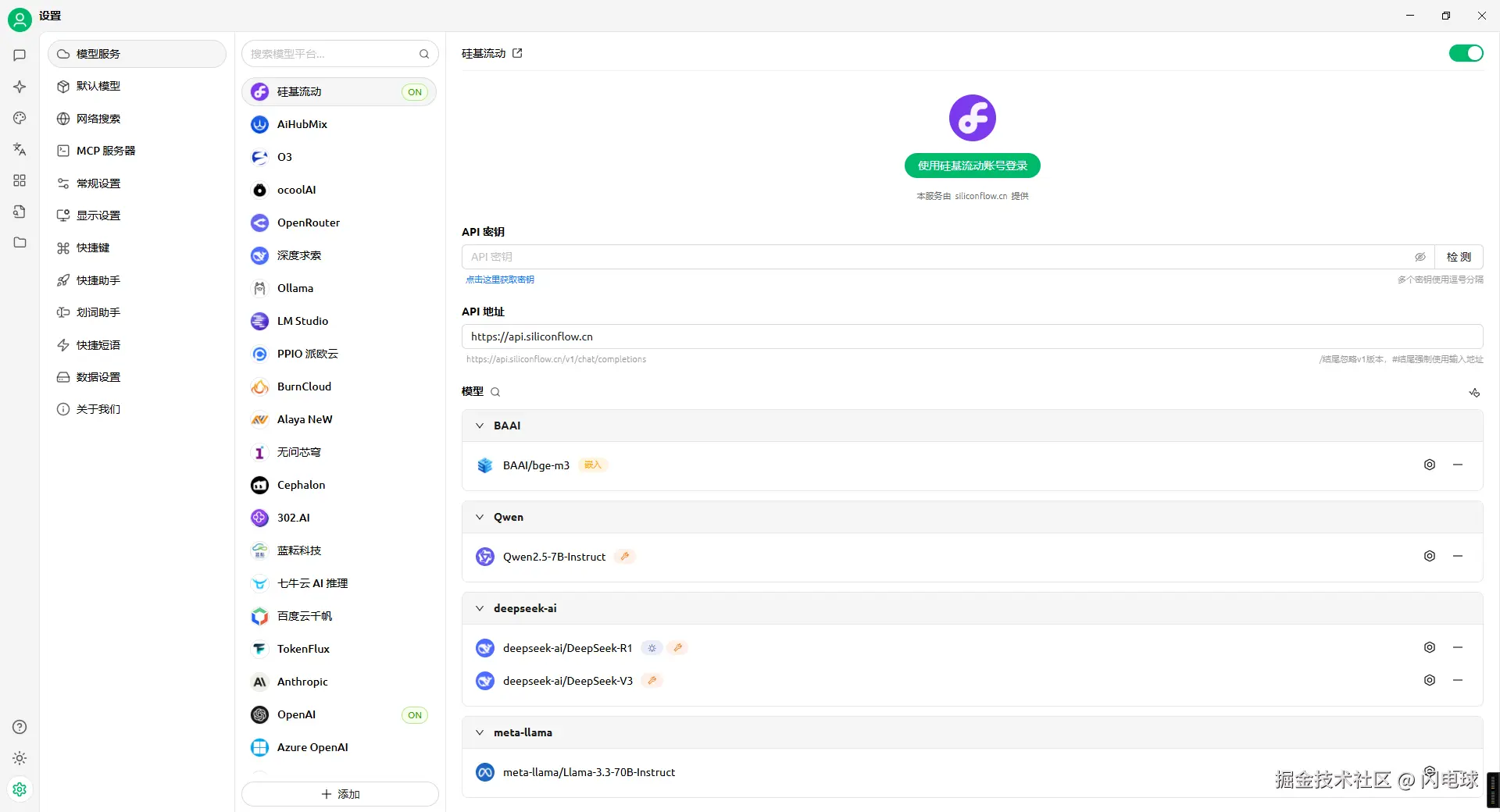Select the TokenFlux provider

click(339, 649)
